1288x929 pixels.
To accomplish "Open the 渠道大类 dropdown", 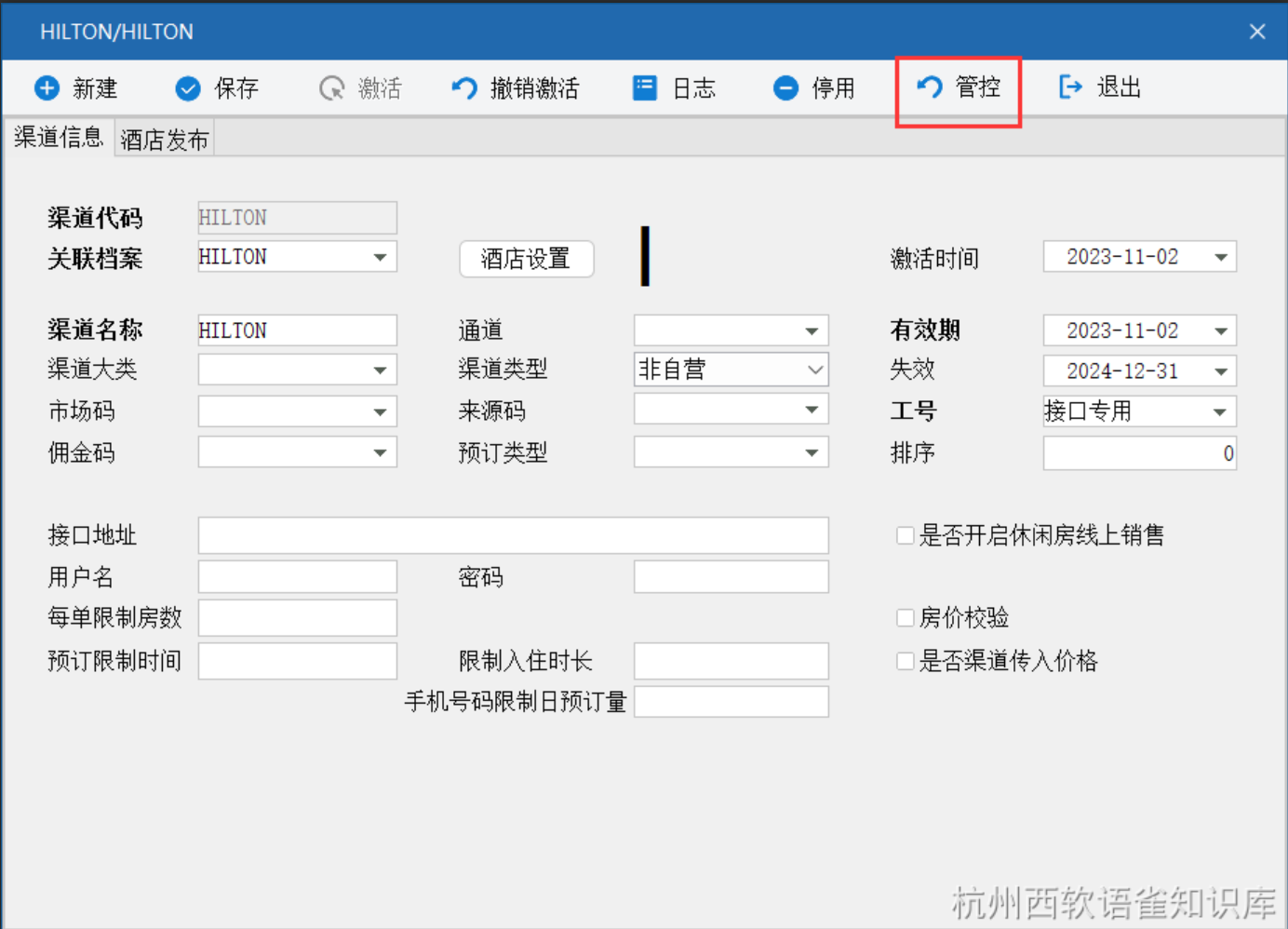I will point(380,370).
